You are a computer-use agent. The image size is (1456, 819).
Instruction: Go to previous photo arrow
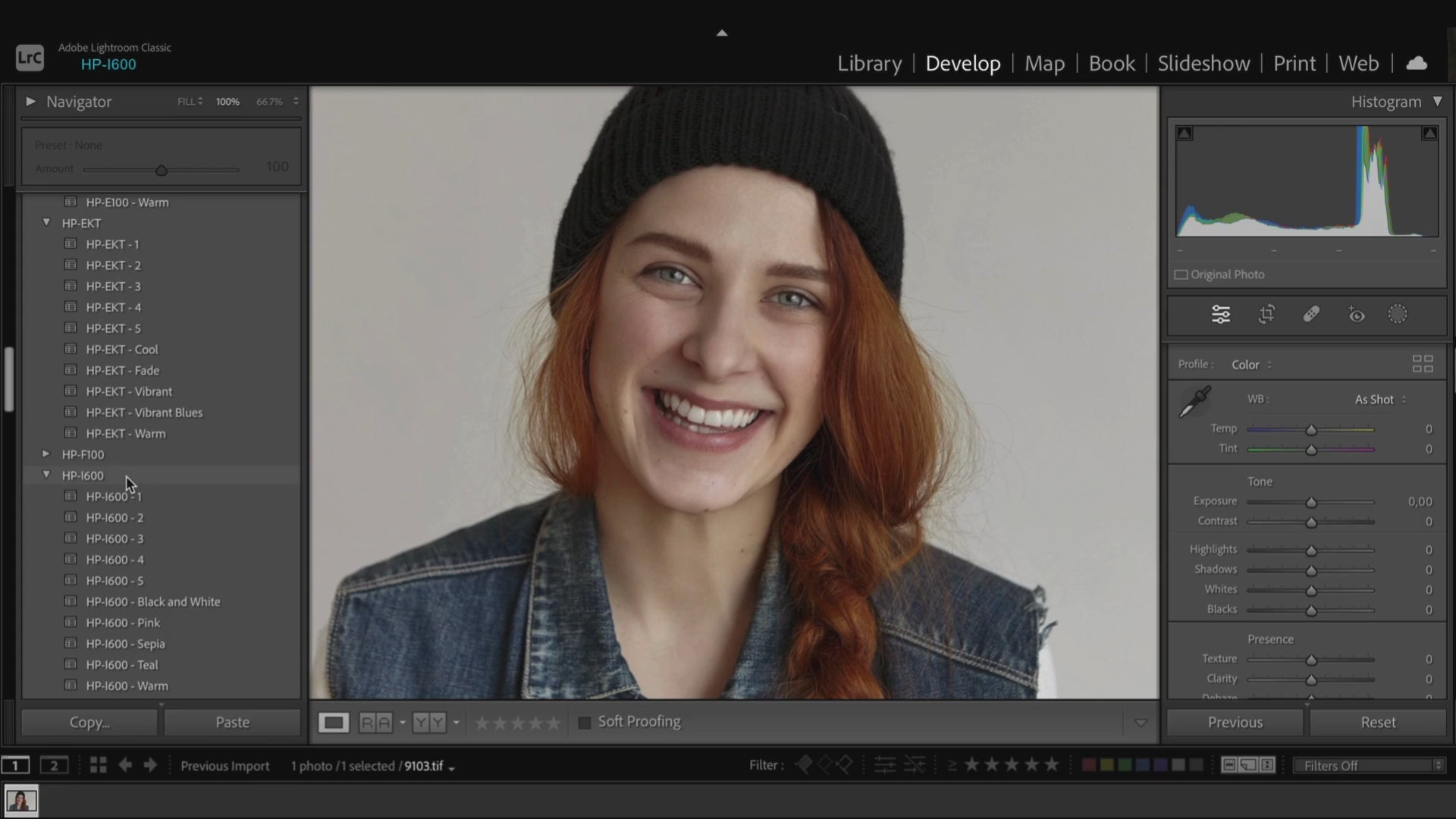pos(125,765)
